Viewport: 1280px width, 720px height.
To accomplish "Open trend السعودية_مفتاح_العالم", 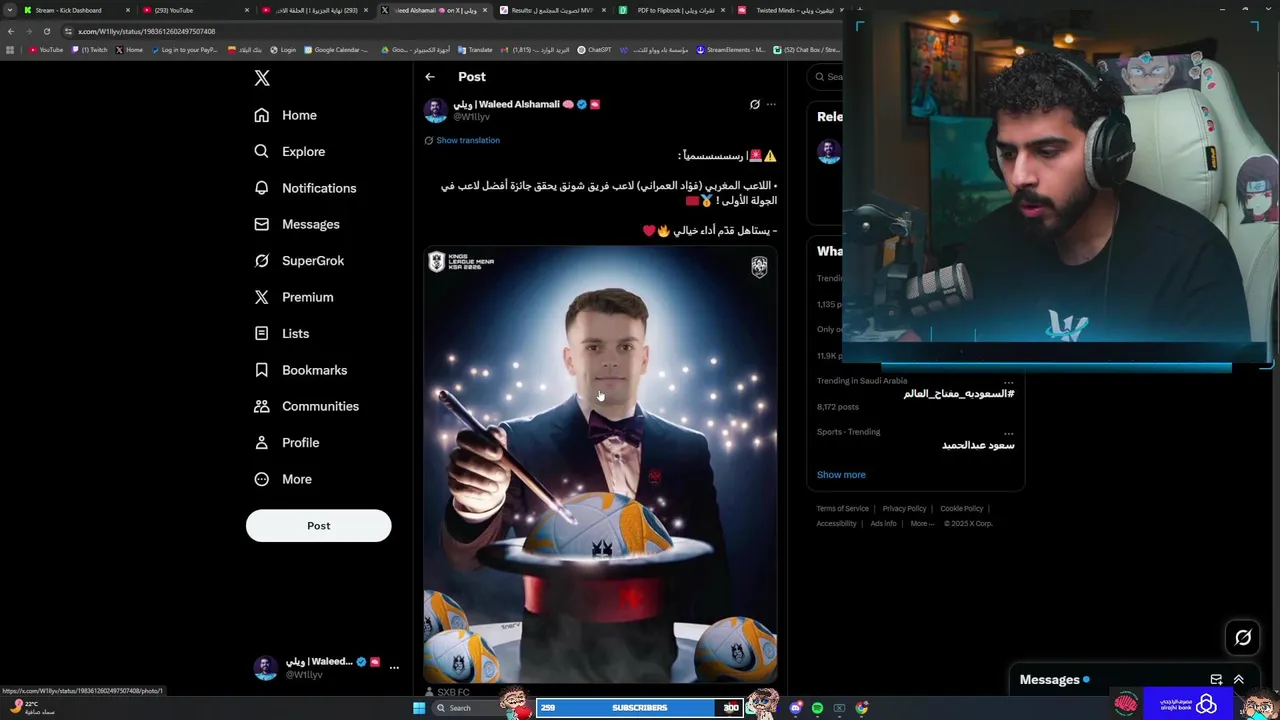I will (x=959, y=394).
